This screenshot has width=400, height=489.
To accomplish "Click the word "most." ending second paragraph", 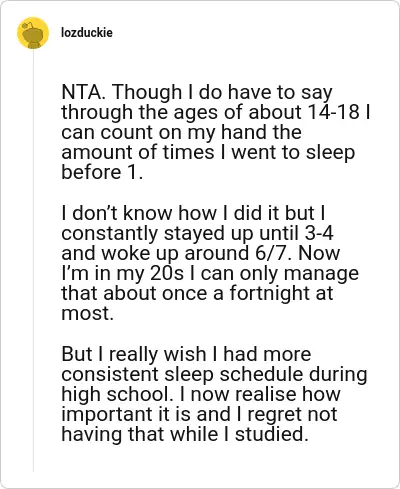I will (x=88, y=314).
